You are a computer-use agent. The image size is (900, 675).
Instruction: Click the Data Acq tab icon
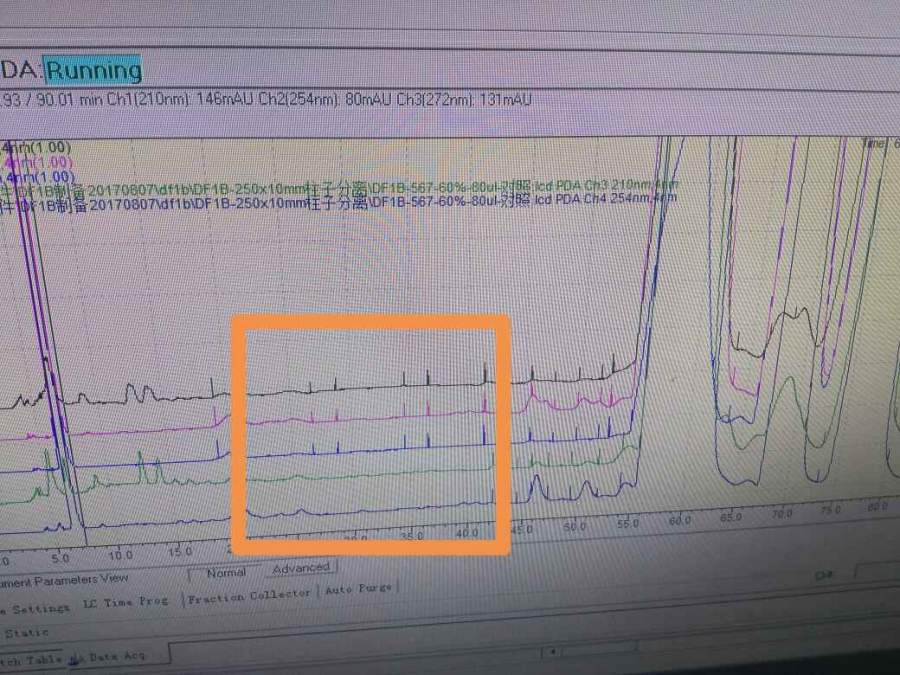tap(74, 660)
